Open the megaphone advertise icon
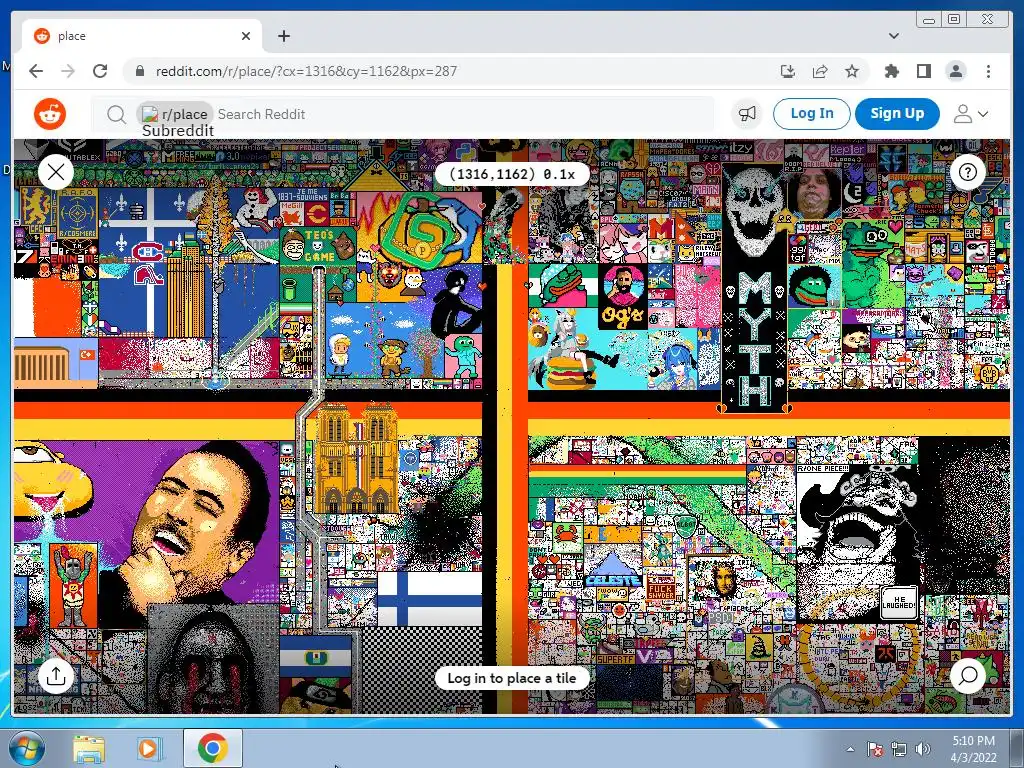 click(746, 114)
